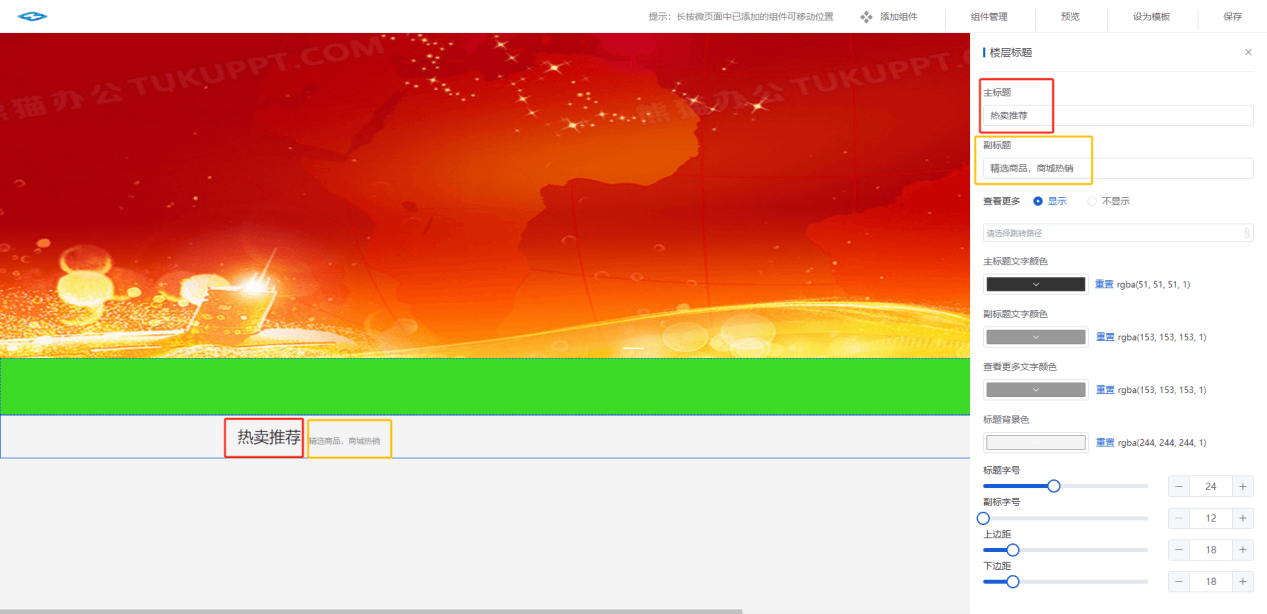The width and height of the screenshot is (1267, 614).
Task: Click the app logo in the top-left corner
Action: [32, 16]
